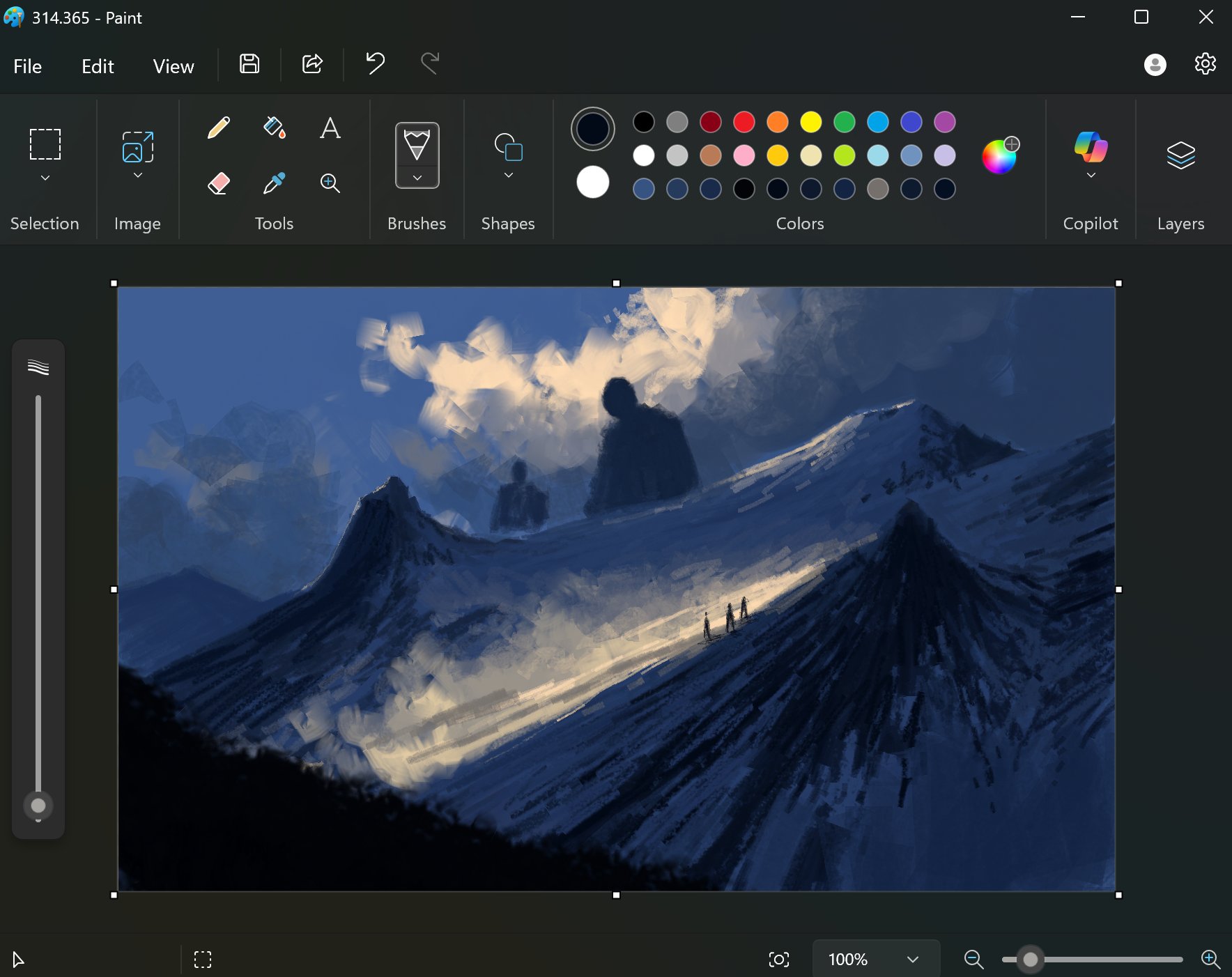Viewport: 1232px width, 977px height.
Task: Click the brush size slider handle
Action: [x=38, y=806]
